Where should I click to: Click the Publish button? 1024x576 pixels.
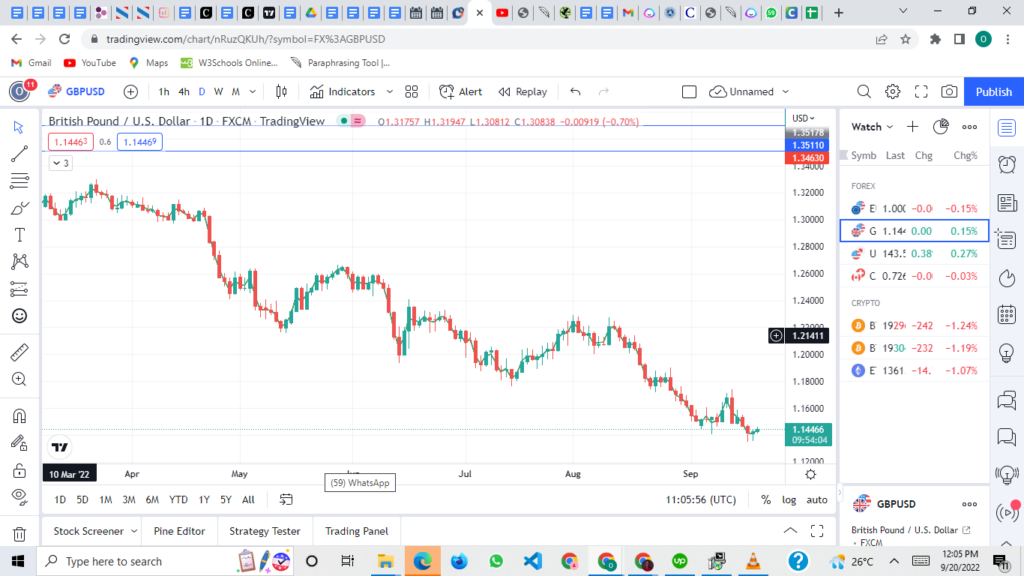(993, 91)
